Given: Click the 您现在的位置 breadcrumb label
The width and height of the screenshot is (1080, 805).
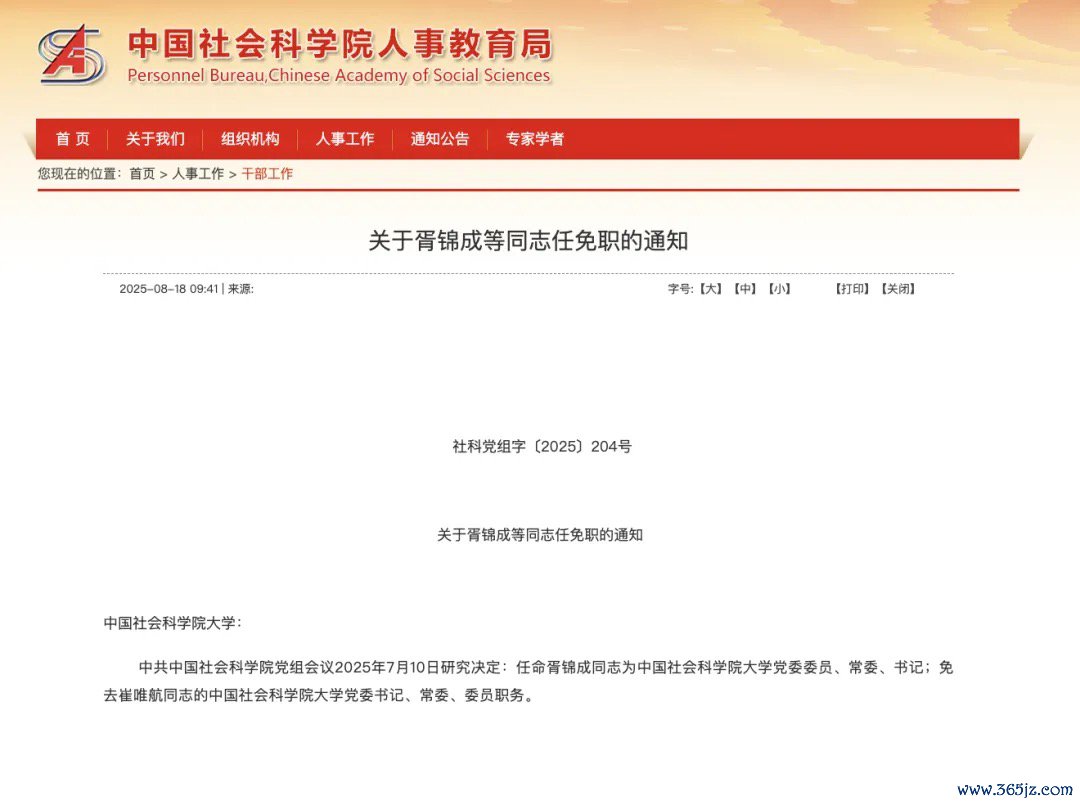Looking at the screenshot, I should (79, 174).
